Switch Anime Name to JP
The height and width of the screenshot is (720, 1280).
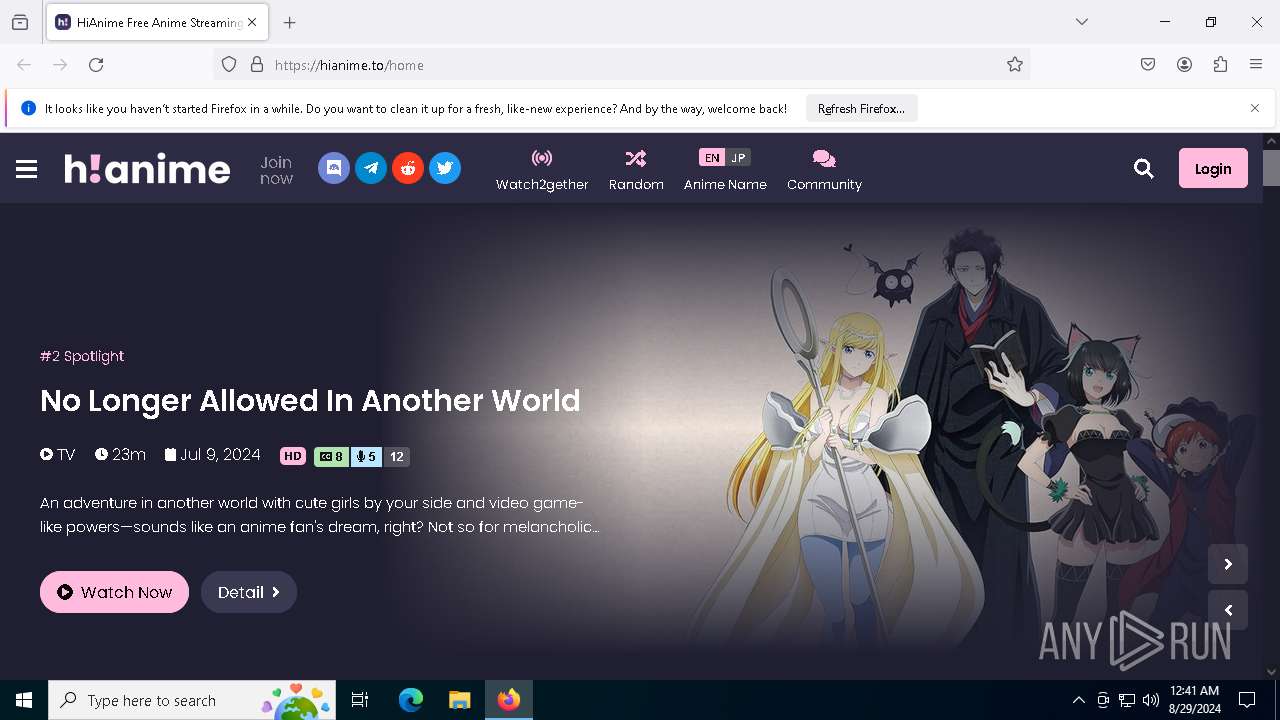click(x=738, y=158)
